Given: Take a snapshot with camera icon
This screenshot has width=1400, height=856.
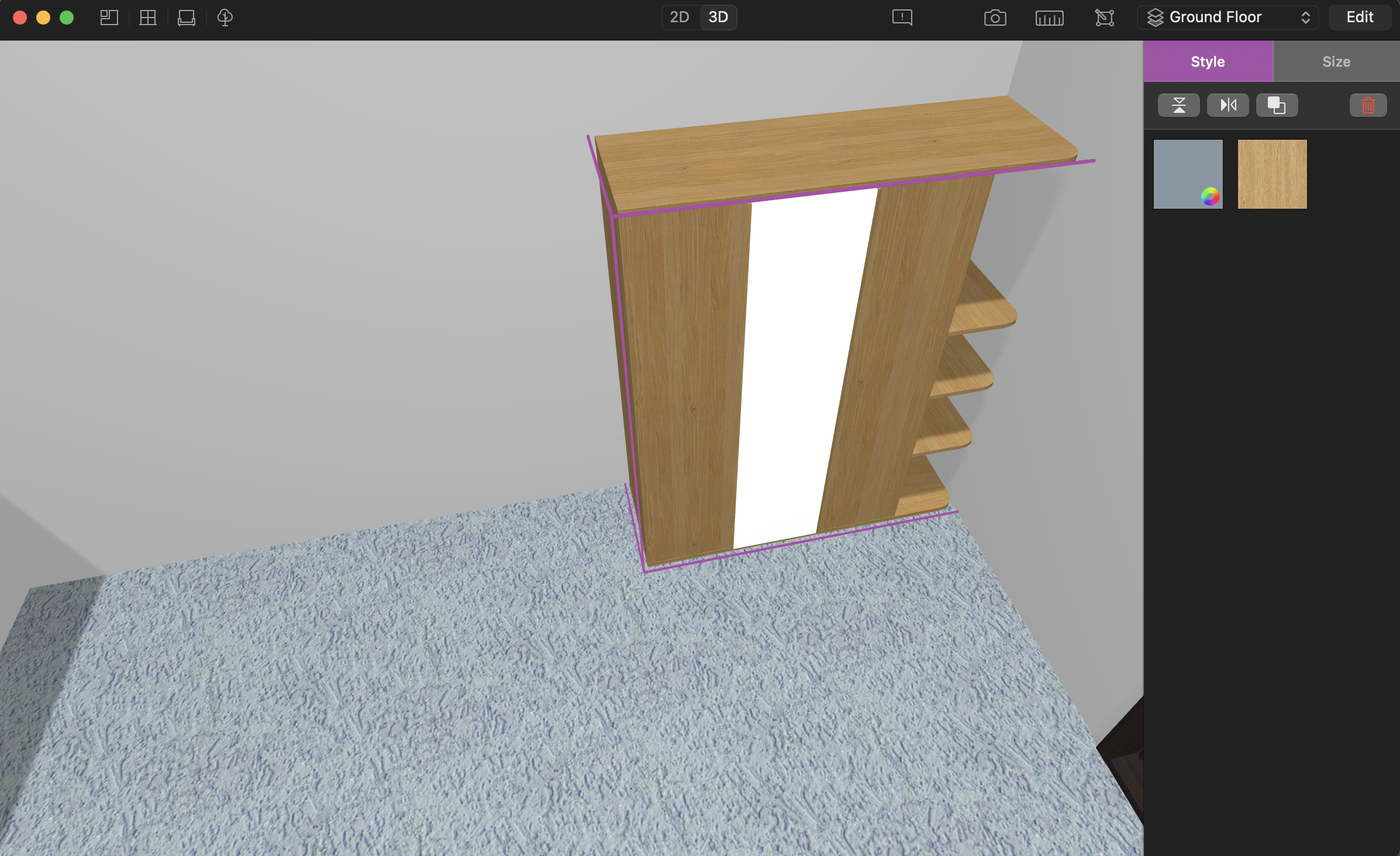Looking at the screenshot, I should (995, 18).
